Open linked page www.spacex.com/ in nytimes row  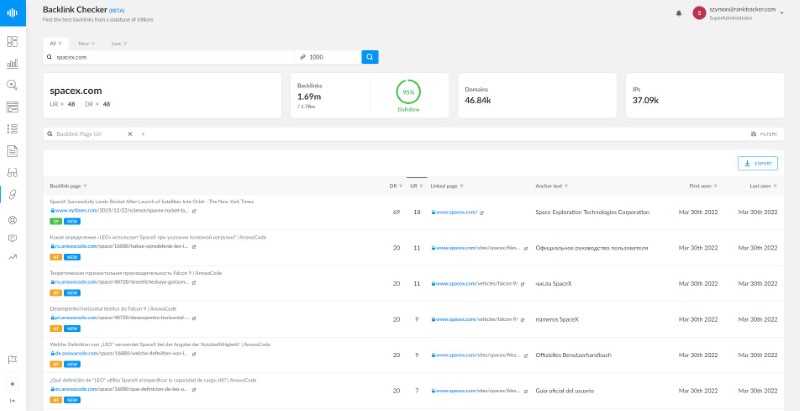[x=454, y=212]
